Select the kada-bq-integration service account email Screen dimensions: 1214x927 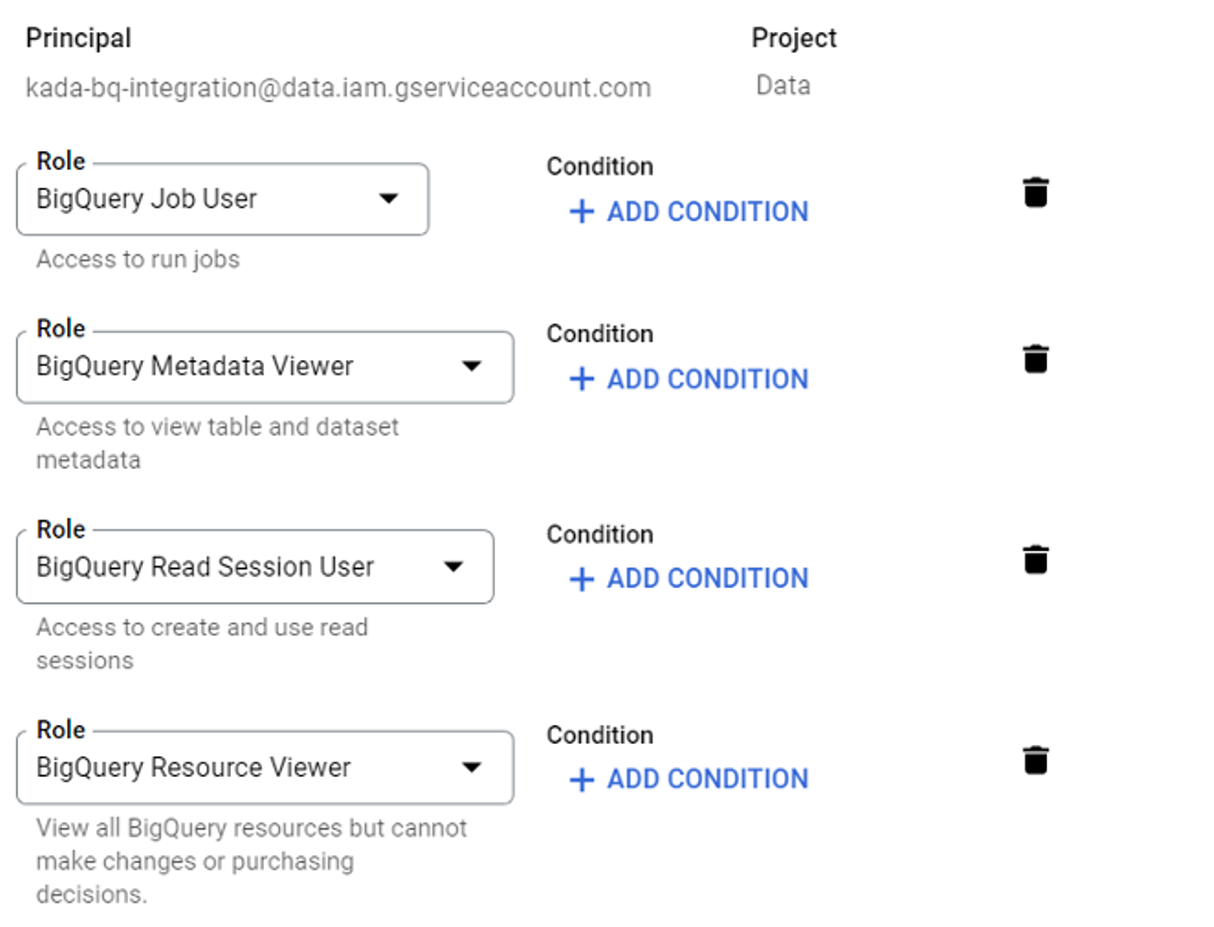[338, 88]
